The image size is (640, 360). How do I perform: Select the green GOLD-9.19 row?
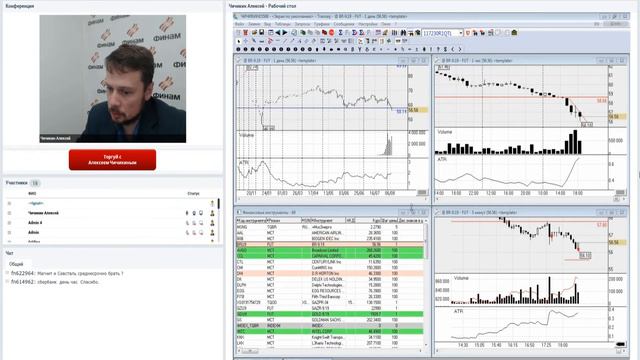click(x=330, y=314)
